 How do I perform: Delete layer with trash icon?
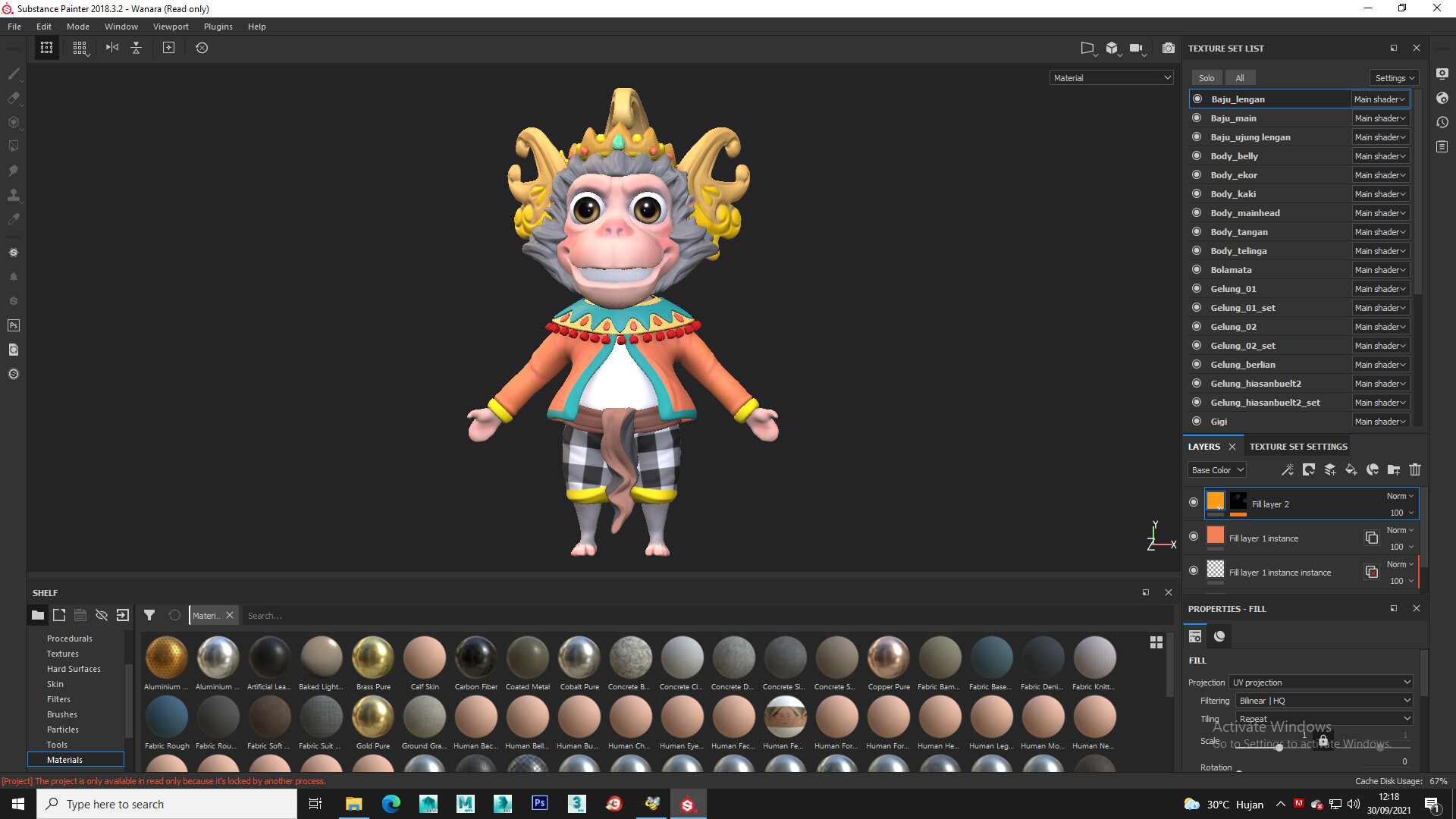coord(1415,470)
